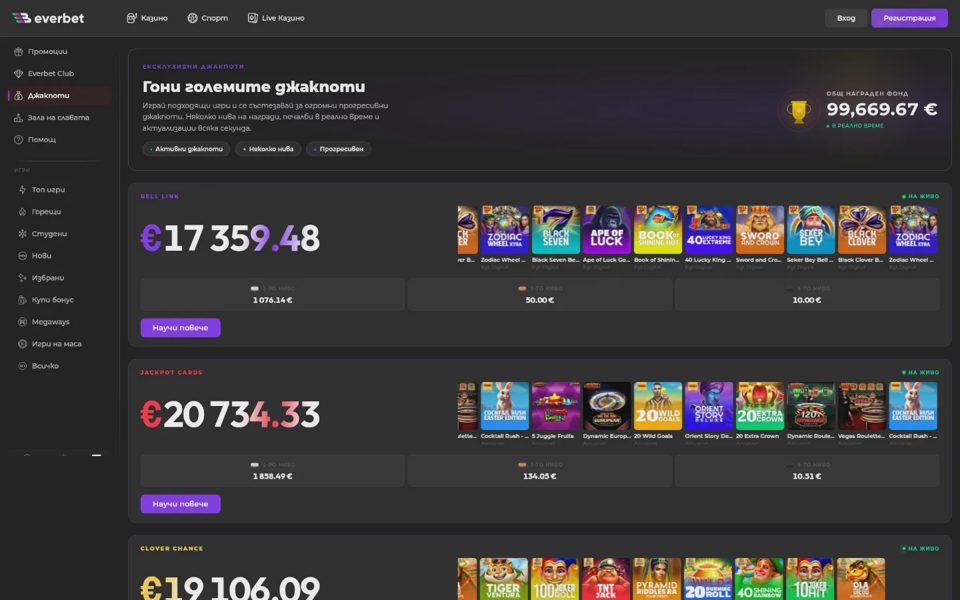Open Всичко games category

click(x=45, y=366)
